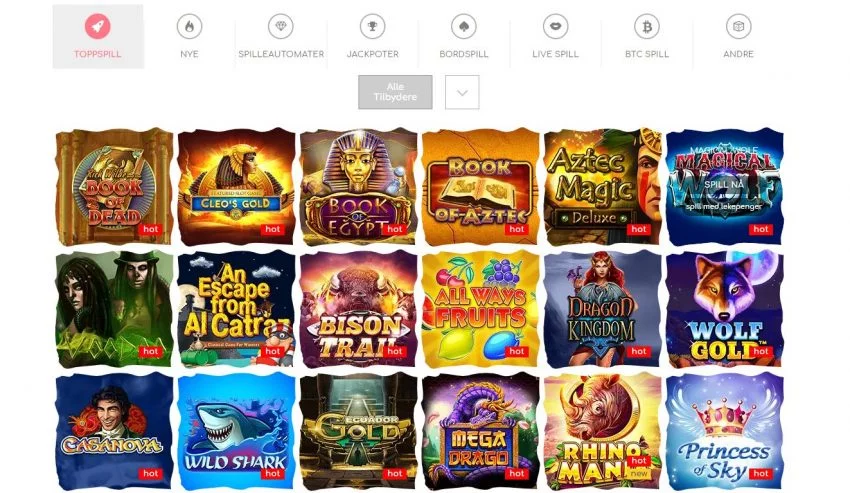Open Spilleautomater via the diamond icon

(x=281, y=26)
